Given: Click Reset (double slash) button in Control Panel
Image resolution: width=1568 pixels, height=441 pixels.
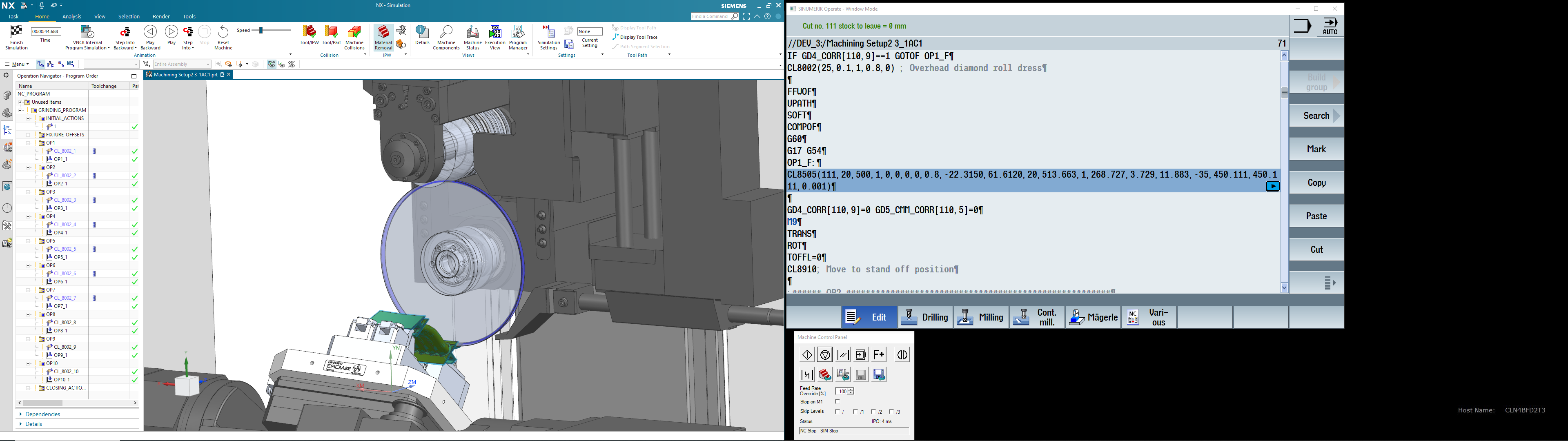Looking at the screenshot, I should pyautogui.click(x=843, y=354).
